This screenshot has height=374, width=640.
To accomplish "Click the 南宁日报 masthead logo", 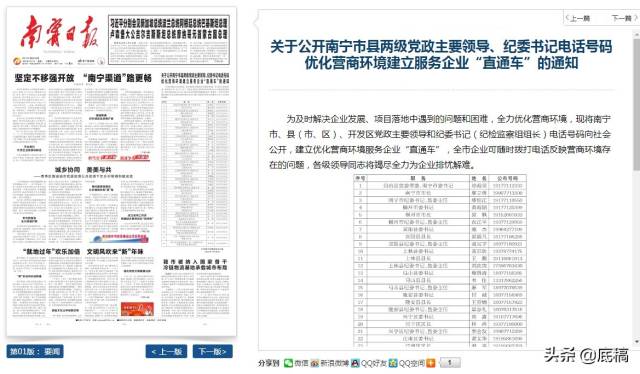I will (x=59, y=33).
